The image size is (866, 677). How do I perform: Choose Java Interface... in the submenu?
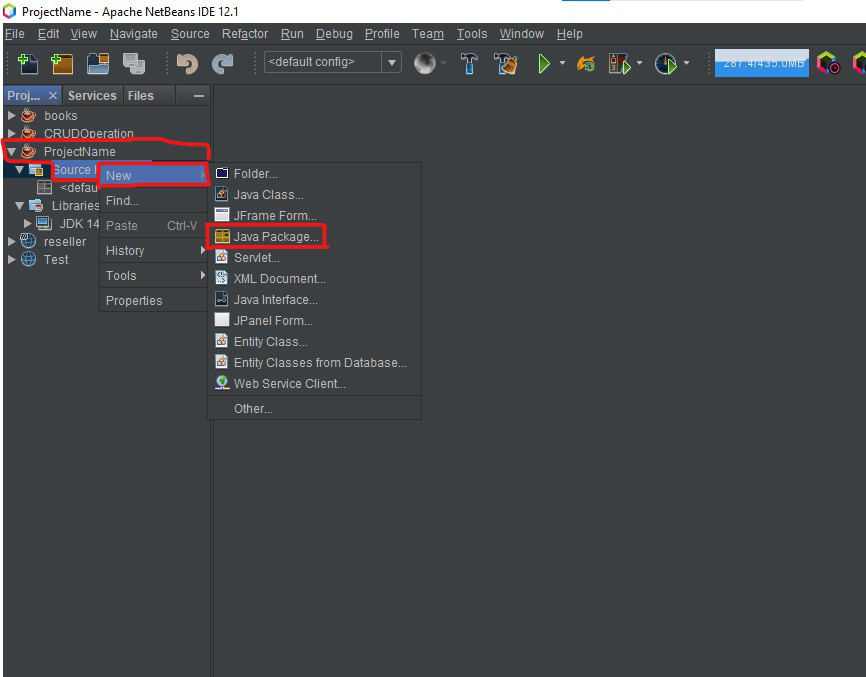coord(315,299)
